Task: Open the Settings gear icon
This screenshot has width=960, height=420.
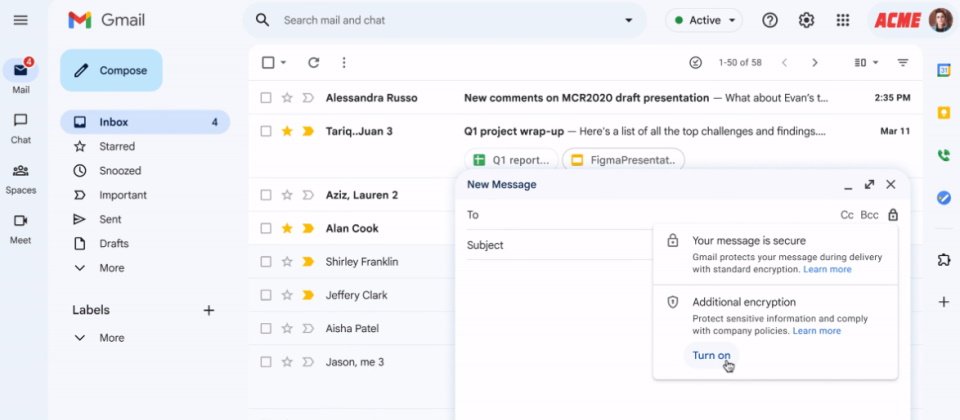Action: 806,20
